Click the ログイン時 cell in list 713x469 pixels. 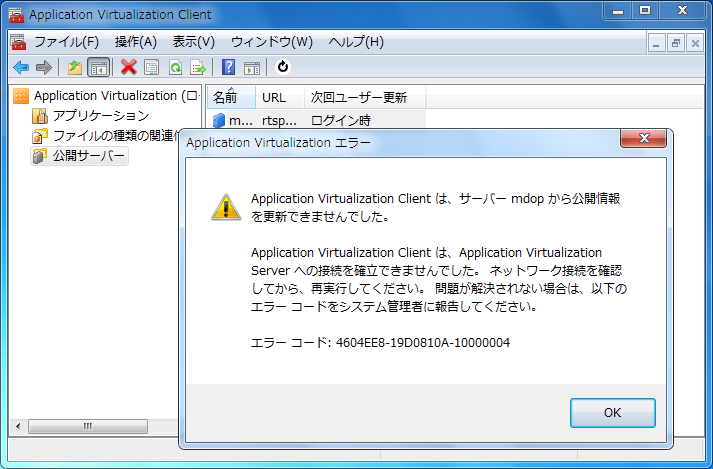coord(341,121)
